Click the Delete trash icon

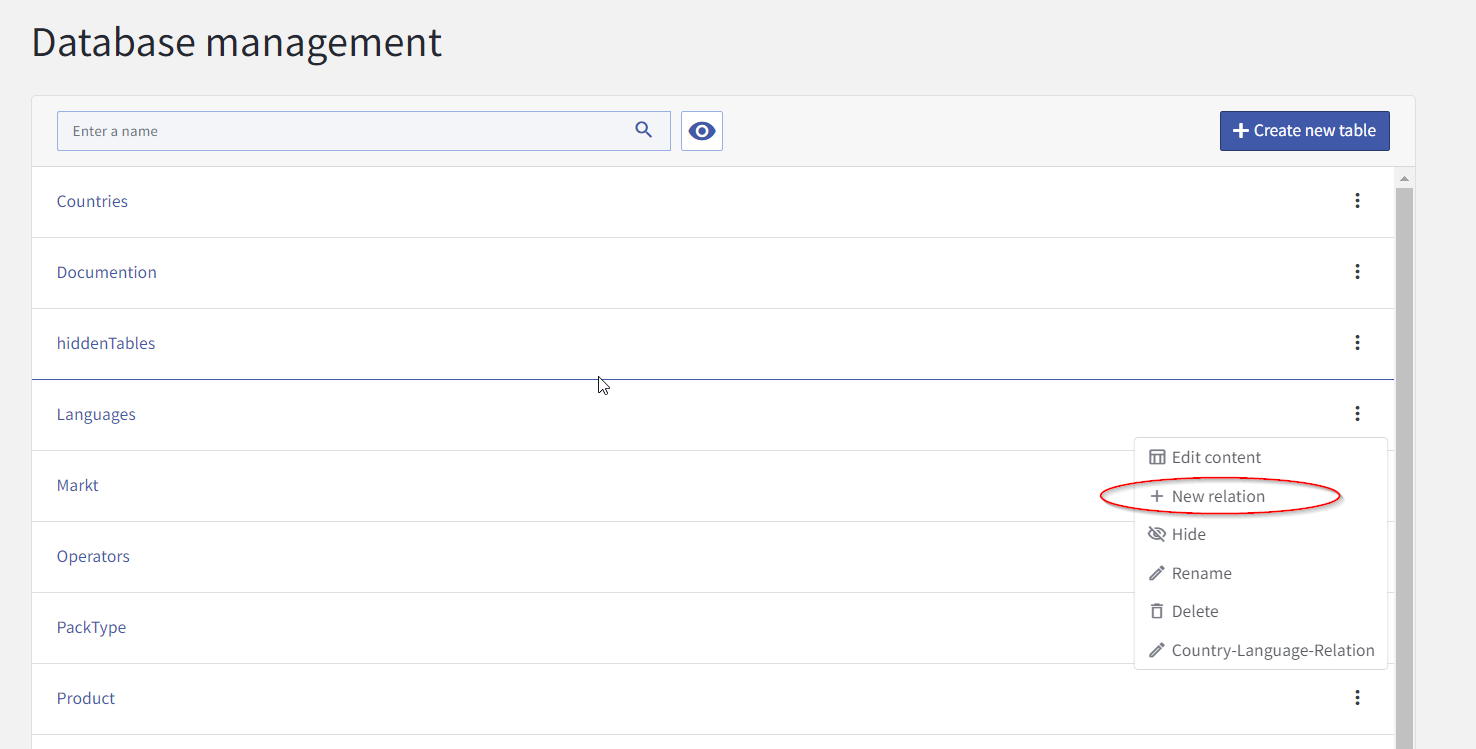click(x=1157, y=611)
